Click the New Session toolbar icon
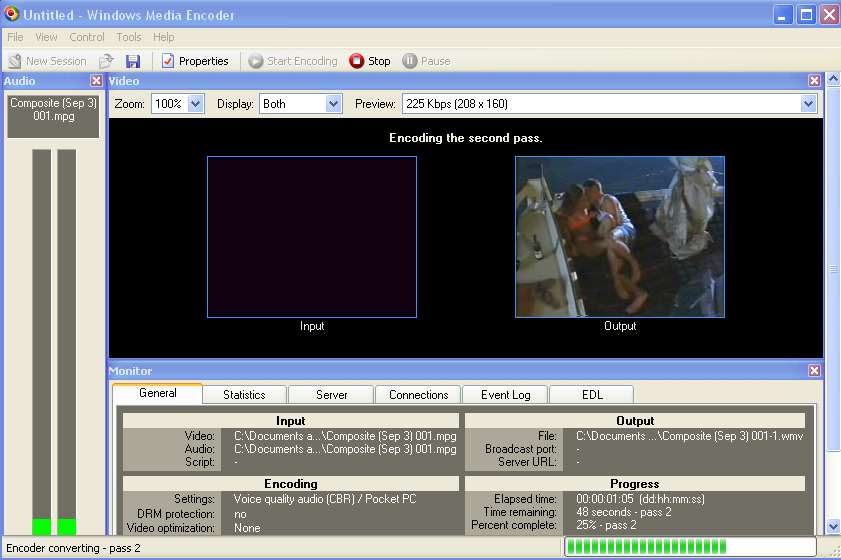This screenshot has height=560, width=841. click(15, 61)
